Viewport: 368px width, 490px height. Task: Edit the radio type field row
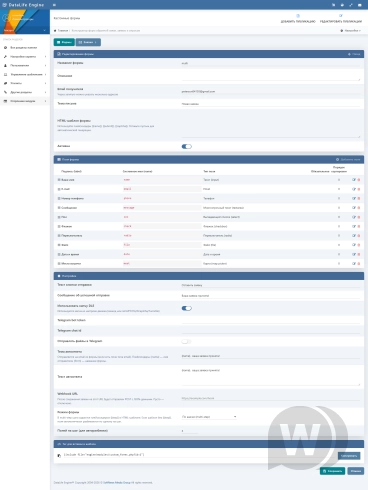354,236
